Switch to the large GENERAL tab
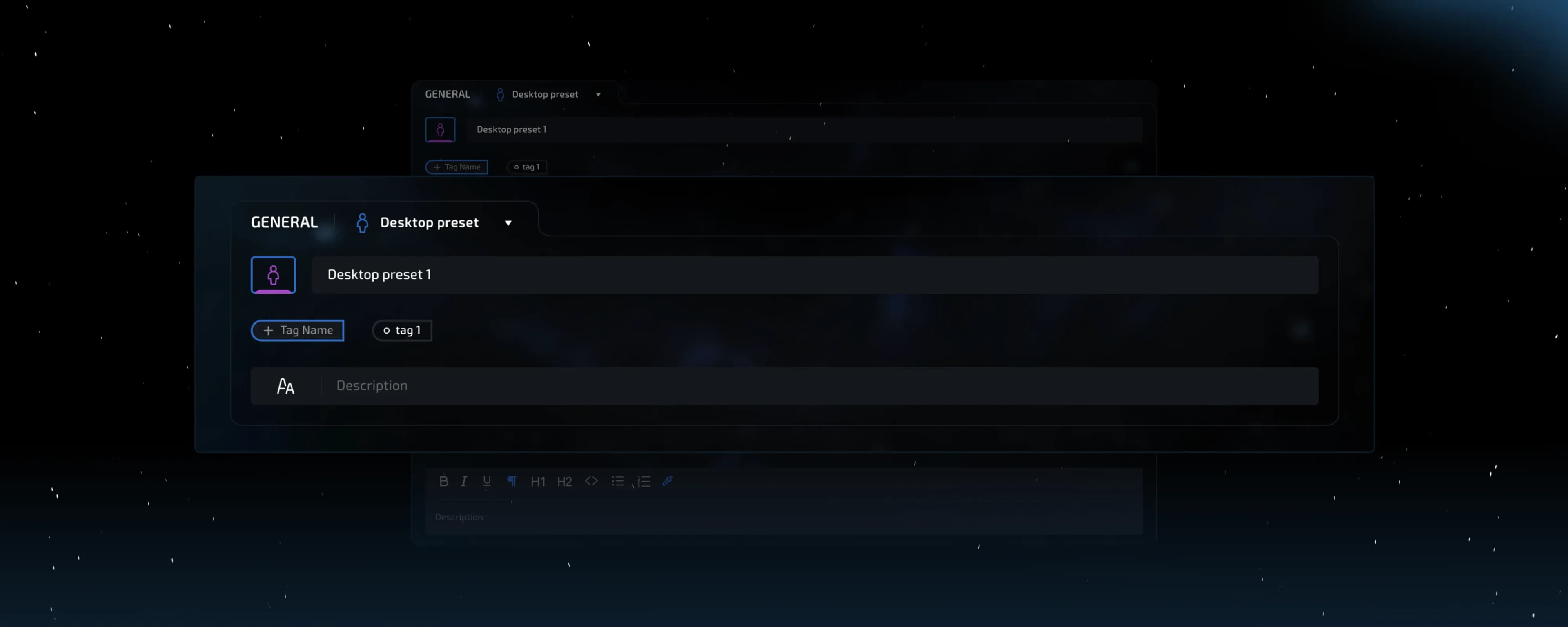1568x627 pixels. coord(284,222)
